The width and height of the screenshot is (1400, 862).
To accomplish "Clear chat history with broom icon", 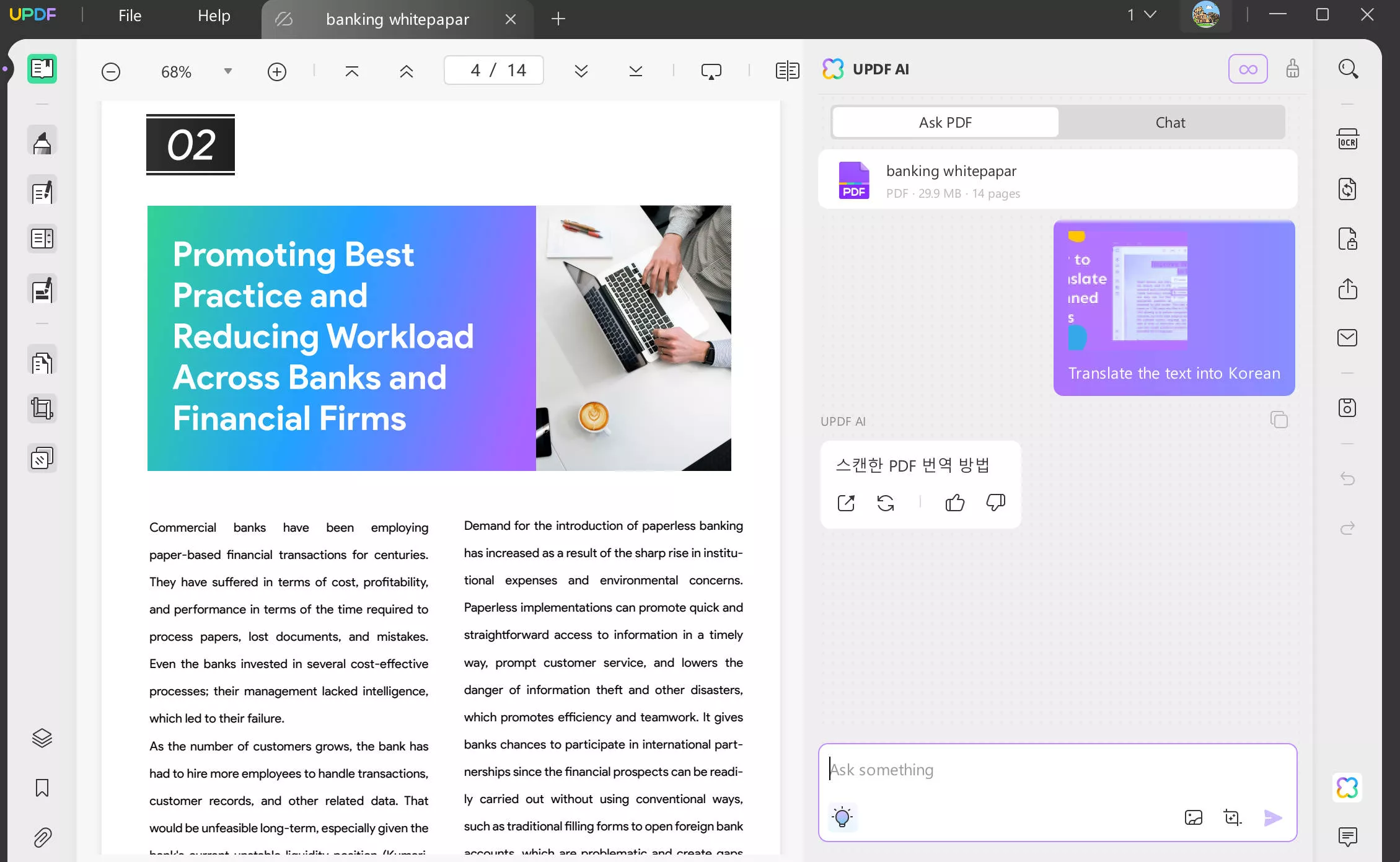I will [x=1293, y=69].
